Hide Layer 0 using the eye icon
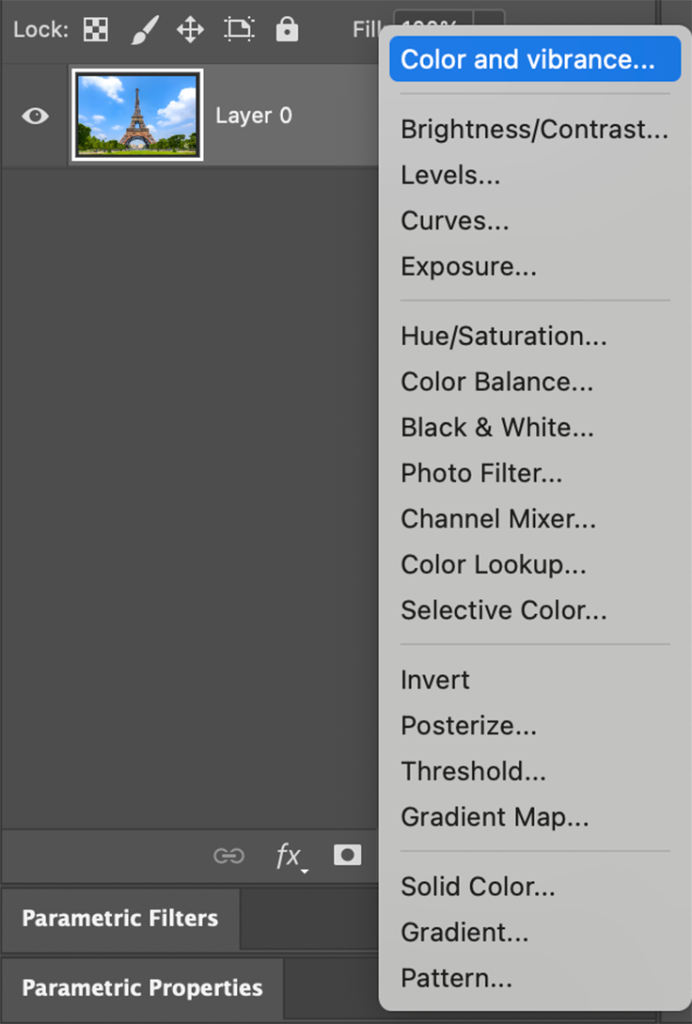The height and width of the screenshot is (1024, 692). (x=35, y=116)
